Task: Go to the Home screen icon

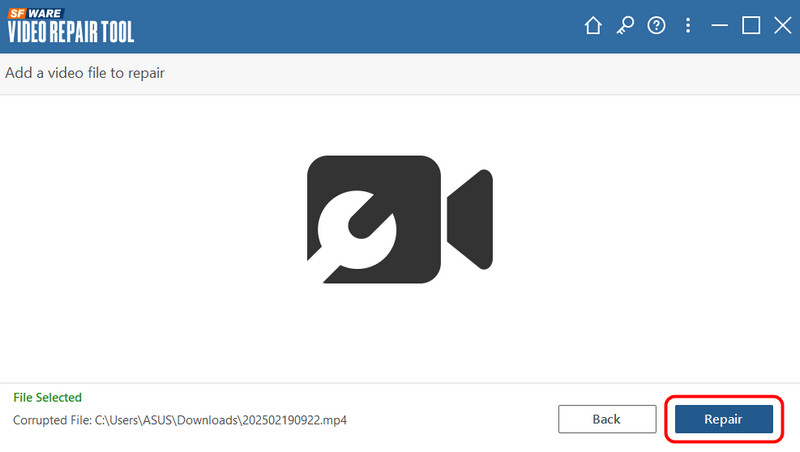Action: tap(593, 27)
